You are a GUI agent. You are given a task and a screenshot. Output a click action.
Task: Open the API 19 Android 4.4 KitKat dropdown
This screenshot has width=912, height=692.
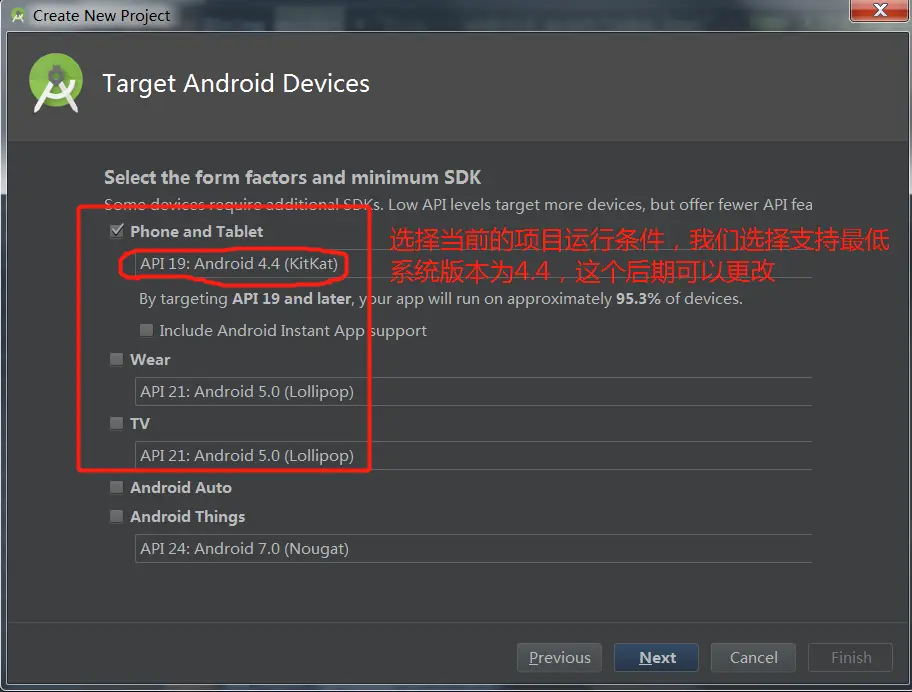(x=473, y=263)
